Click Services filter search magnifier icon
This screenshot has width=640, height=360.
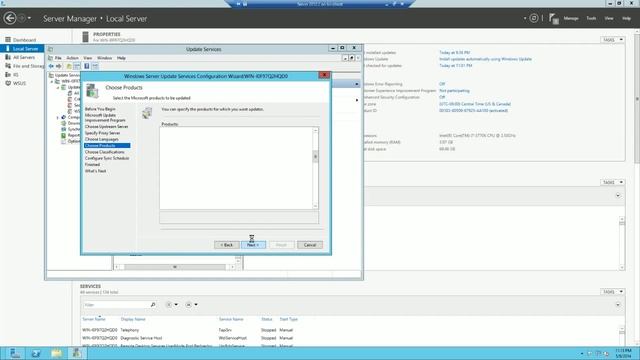pos(153,304)
